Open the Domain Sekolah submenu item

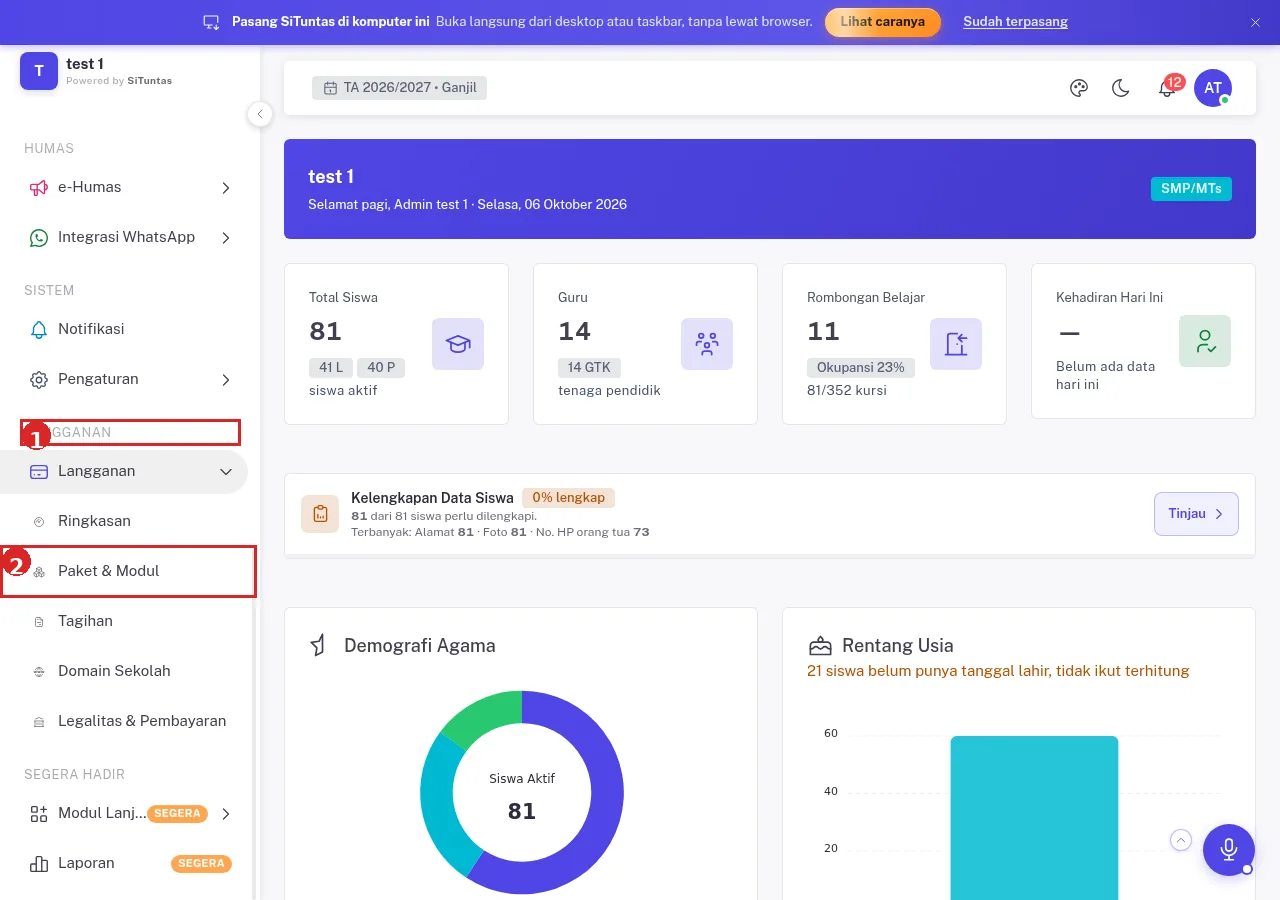(x=124, y=671)
